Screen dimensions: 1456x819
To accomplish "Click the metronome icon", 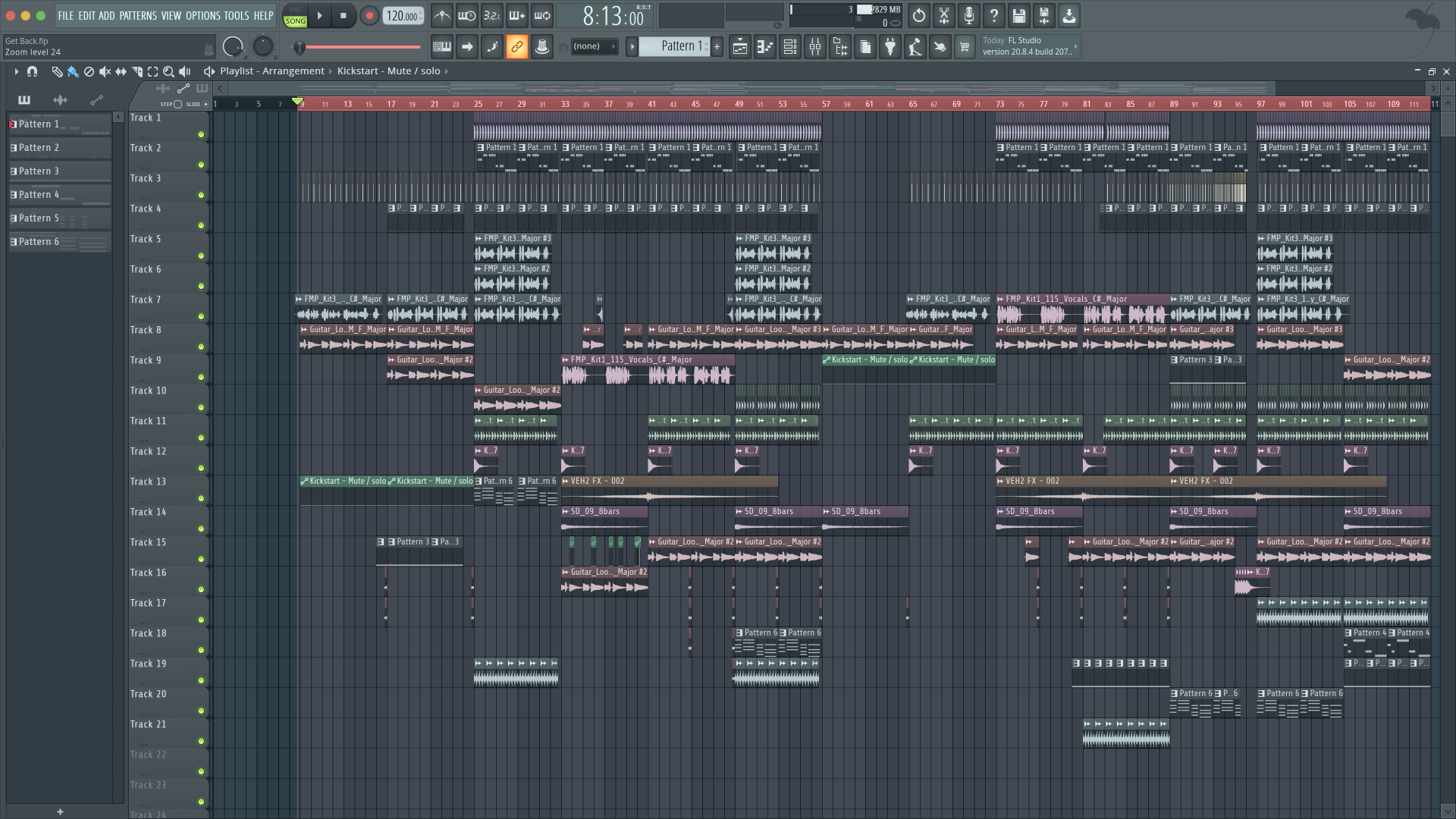I will [x=442, y=15].
